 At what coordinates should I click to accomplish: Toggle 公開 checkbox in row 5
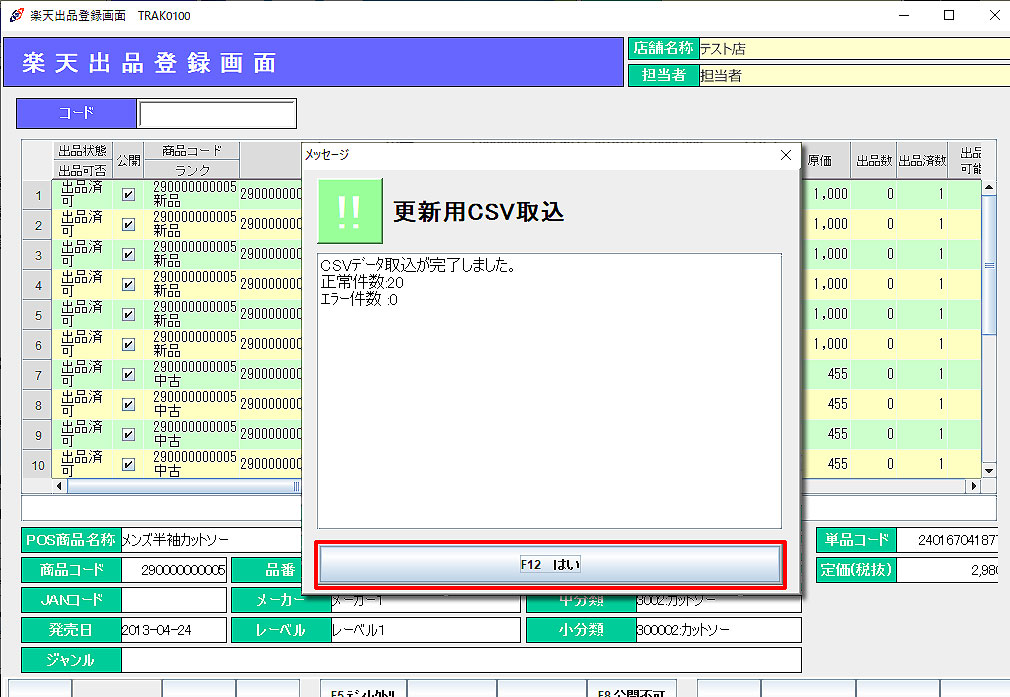(128, 315)
